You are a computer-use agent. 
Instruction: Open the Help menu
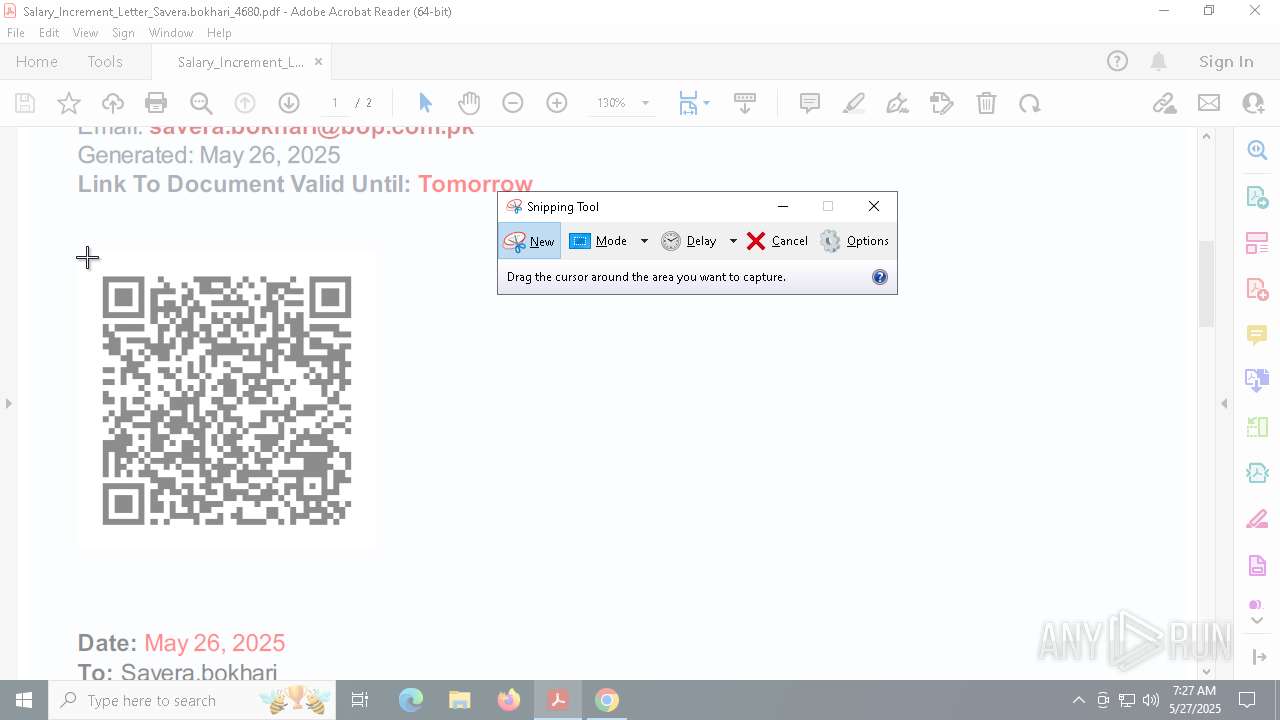click(219, 33)
